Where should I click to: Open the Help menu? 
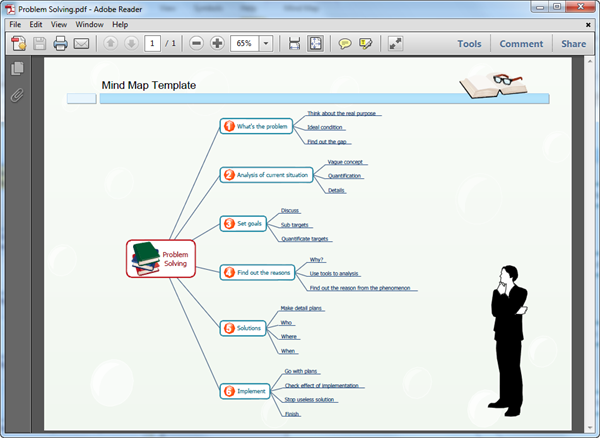coord(120,24)
